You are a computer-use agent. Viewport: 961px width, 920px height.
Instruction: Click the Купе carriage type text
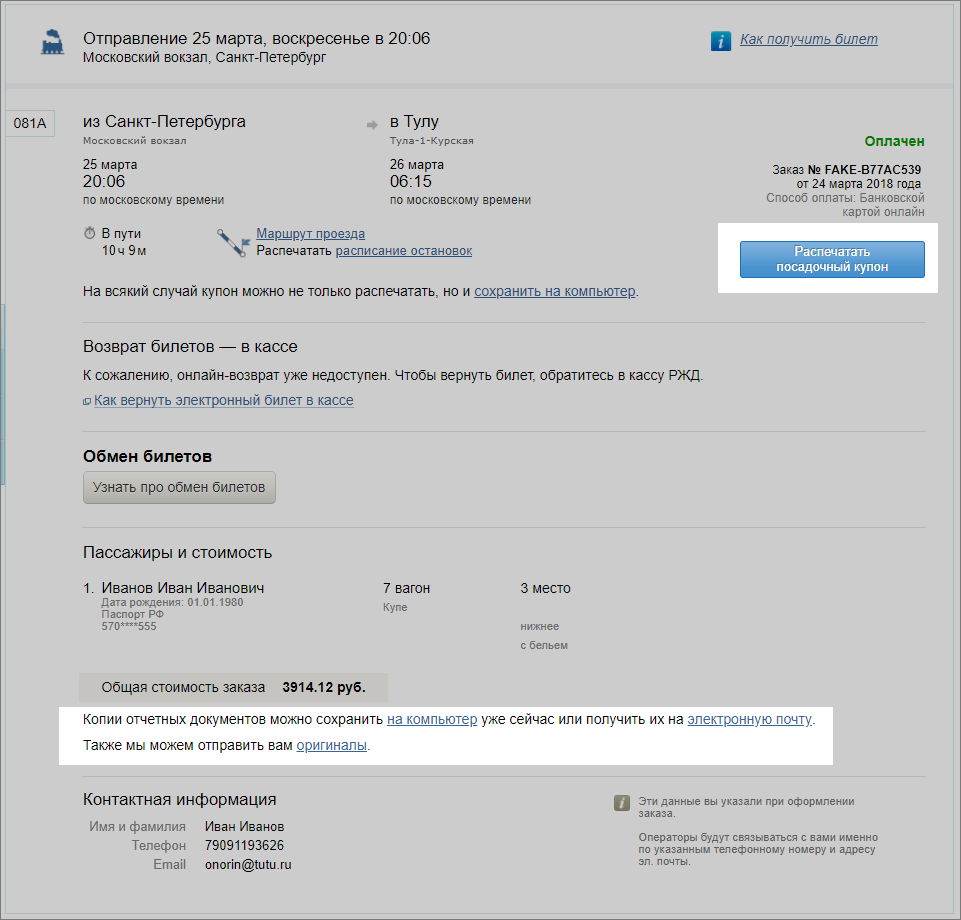click(x=395, y=607)
